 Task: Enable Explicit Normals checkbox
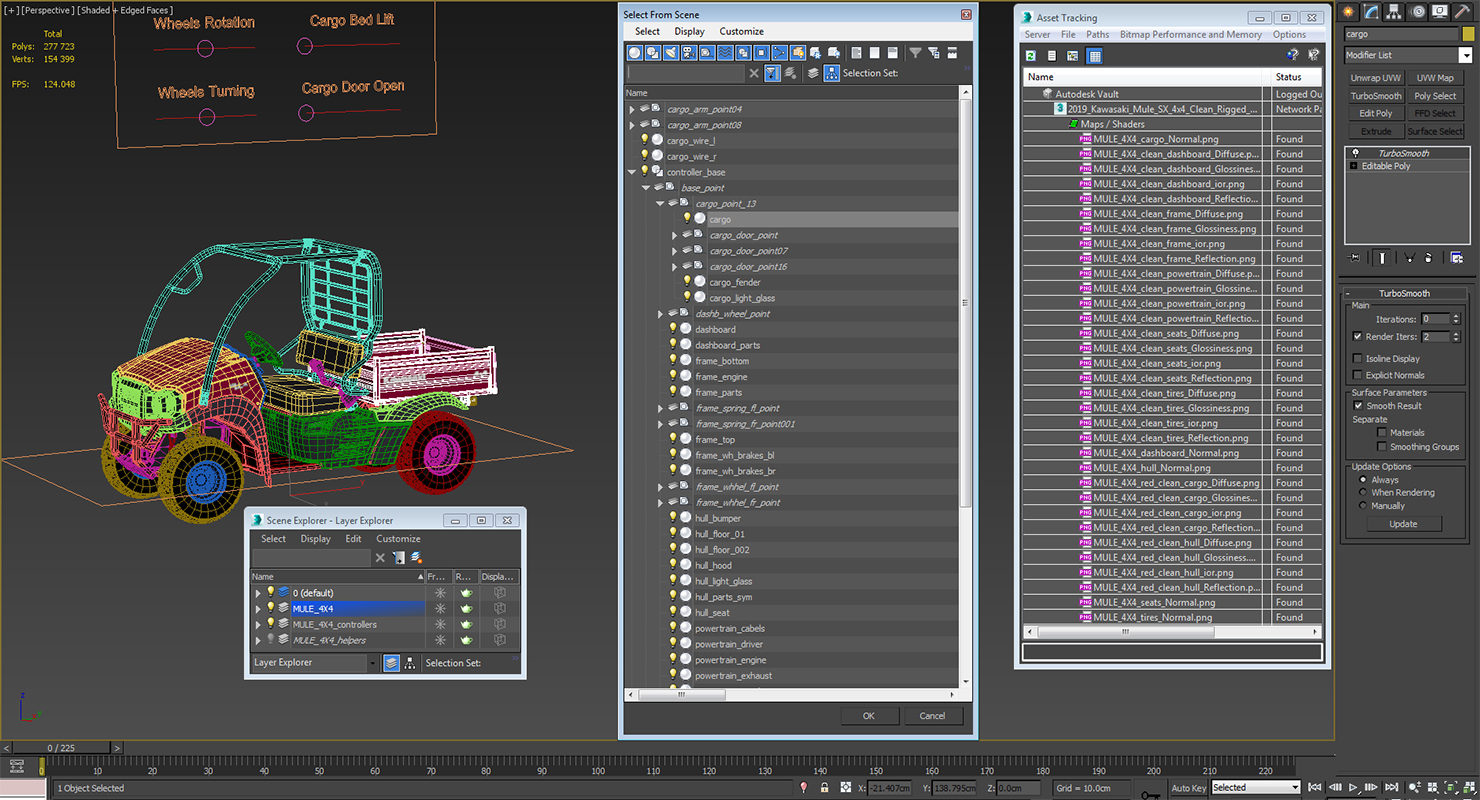point(1357,375)
